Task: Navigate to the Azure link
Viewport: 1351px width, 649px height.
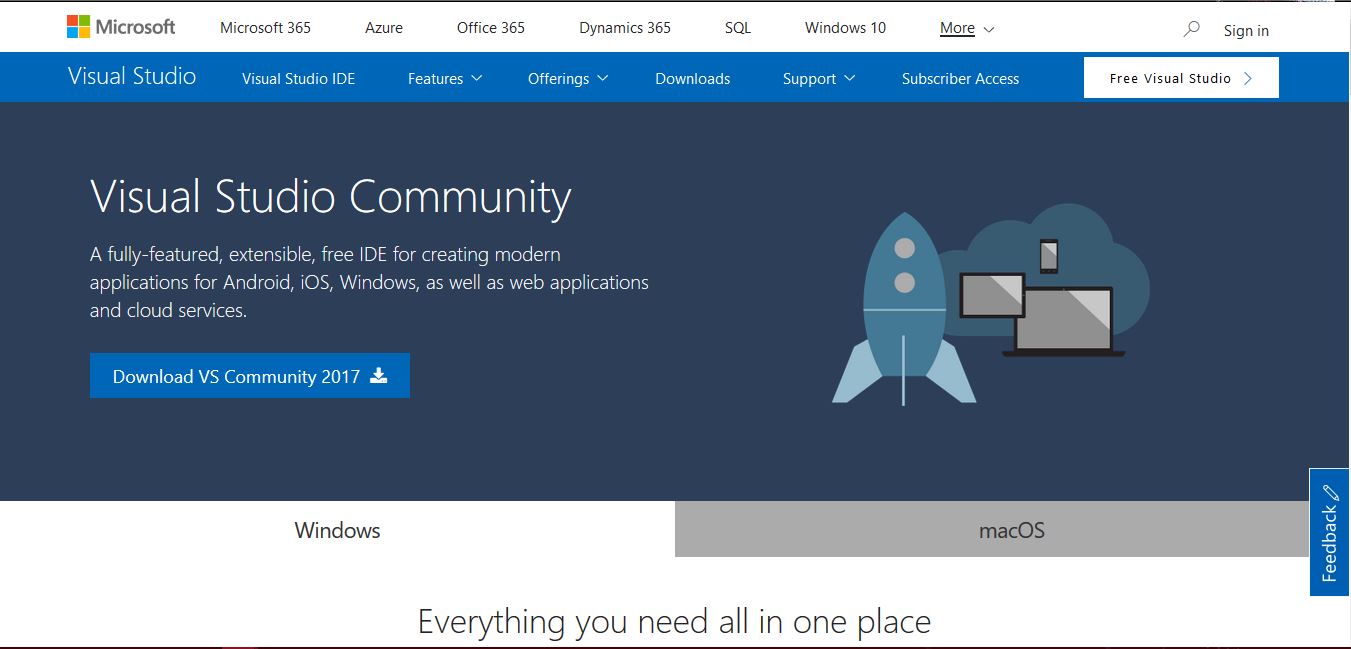Action: [x=384, y=28]
